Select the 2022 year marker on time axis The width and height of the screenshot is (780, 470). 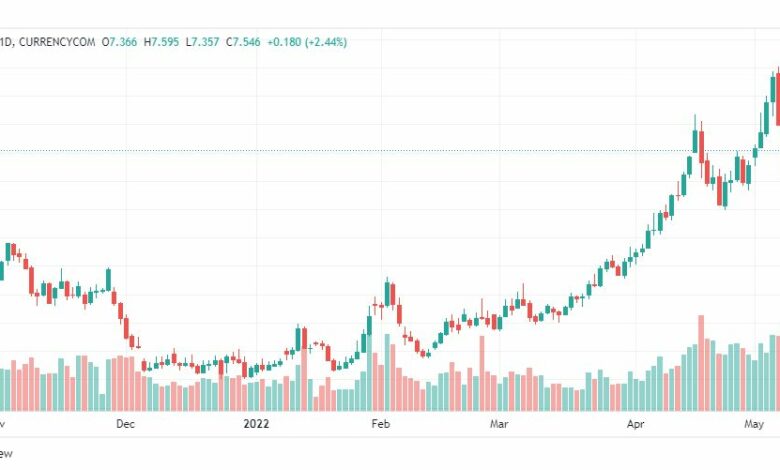coord(256,424)
